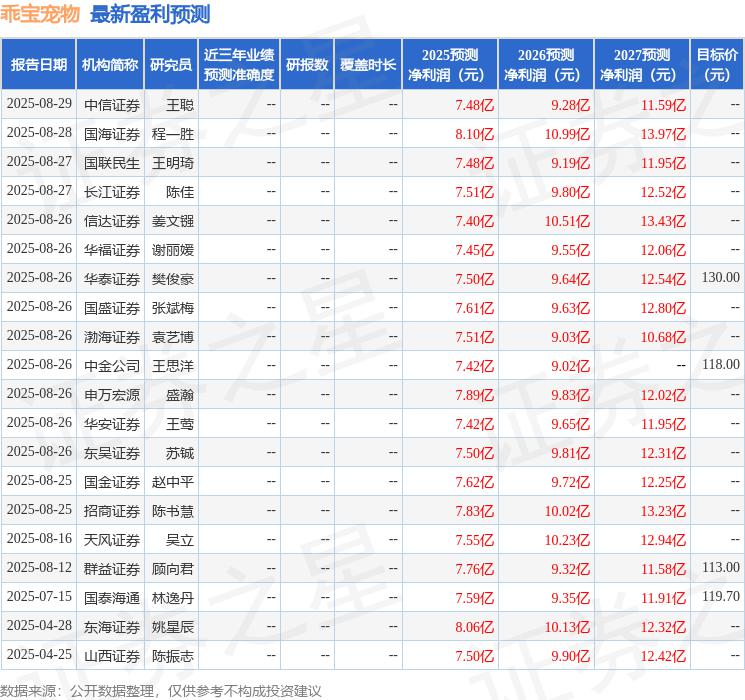
Task: Select the 2026预测净利润 column header
Action: [x=546, y=65]
